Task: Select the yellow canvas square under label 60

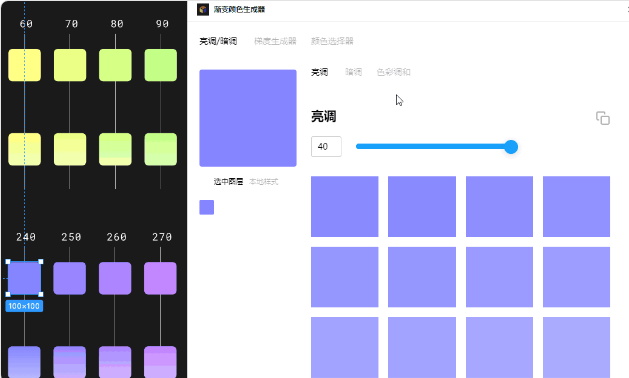Action: click(24, 65)
